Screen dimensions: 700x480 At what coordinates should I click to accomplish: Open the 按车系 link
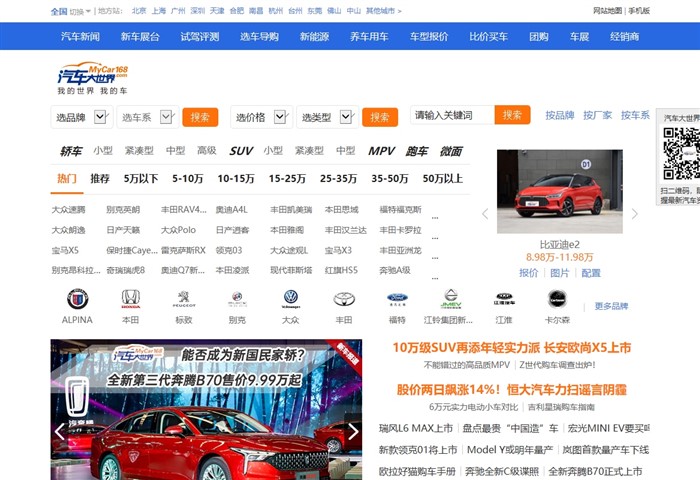(635, 115)
